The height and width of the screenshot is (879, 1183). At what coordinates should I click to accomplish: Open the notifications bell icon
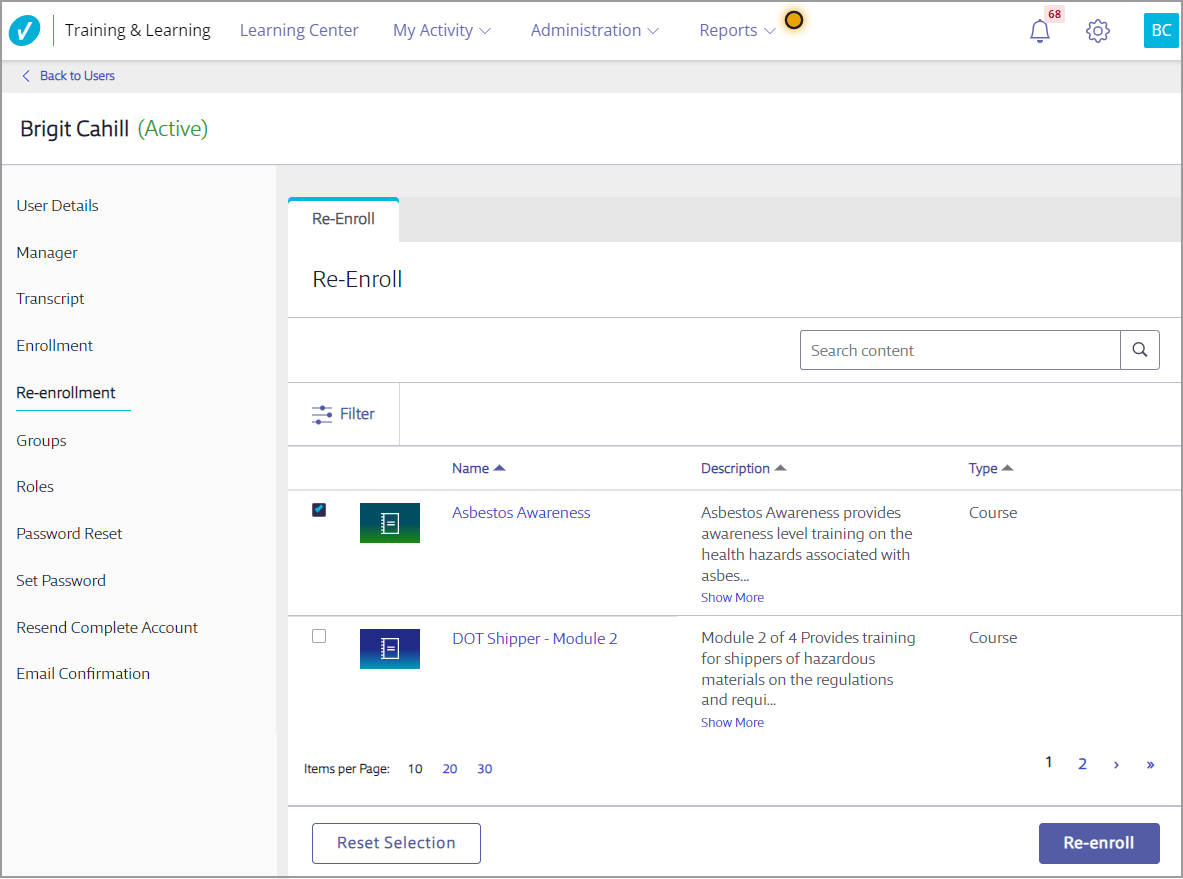1040,31
